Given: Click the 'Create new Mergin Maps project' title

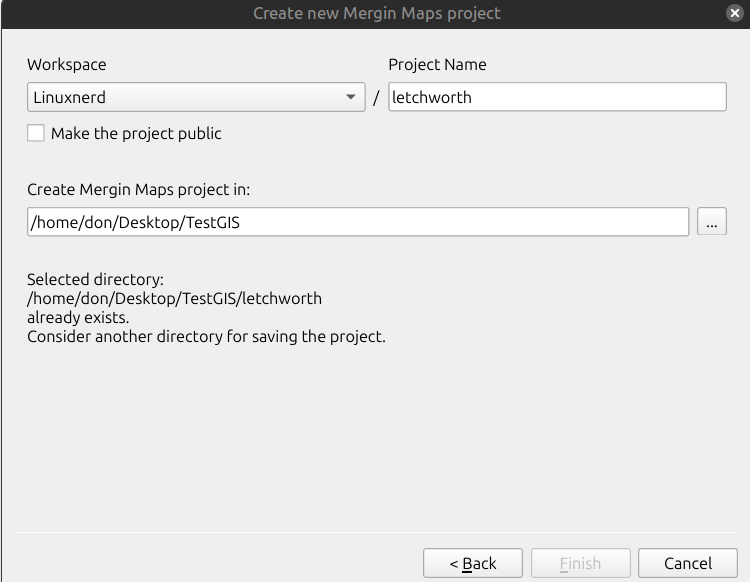Looking at the screenshot, I should click(376, 13).
